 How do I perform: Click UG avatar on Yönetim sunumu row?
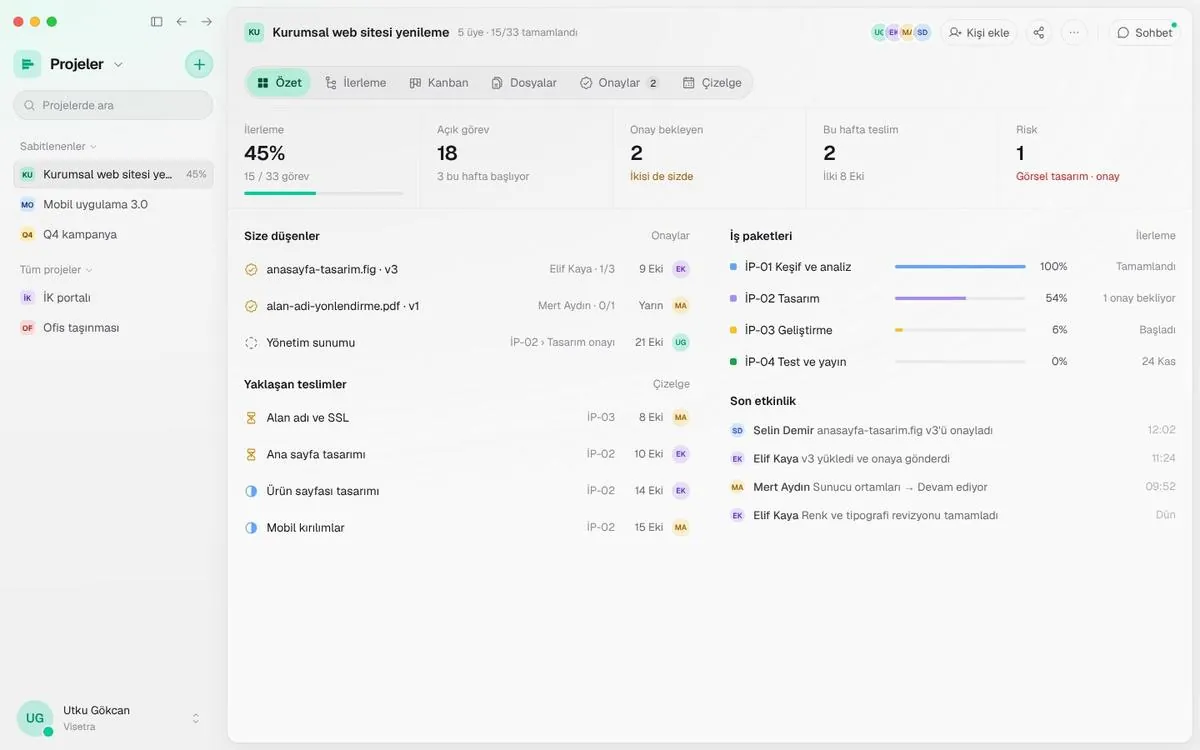pyautogui.click(x=681, y=342)
